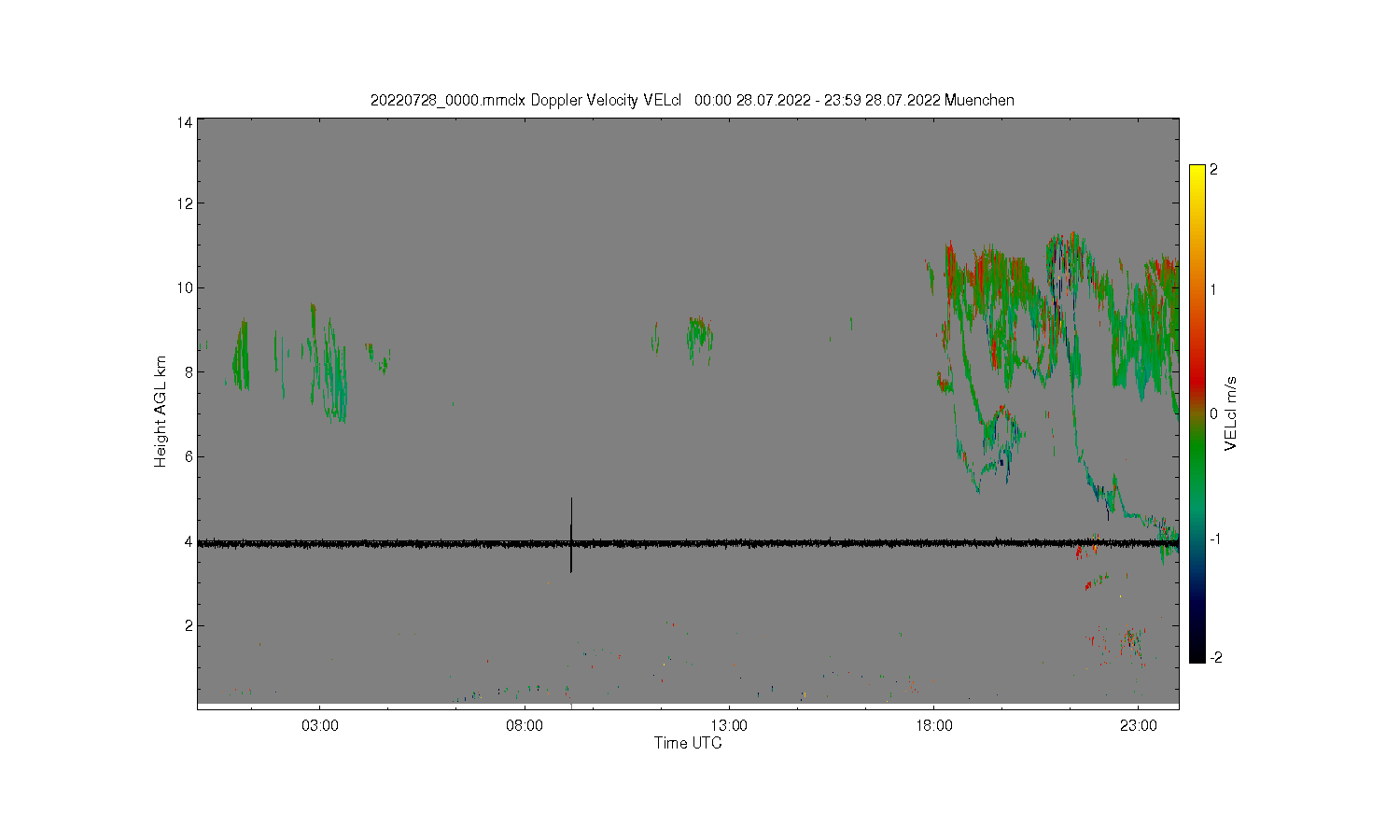1400x840 pixels.
Task: Click the 'VELcl m/s' colorbar label
Action: click(1231, 413)
